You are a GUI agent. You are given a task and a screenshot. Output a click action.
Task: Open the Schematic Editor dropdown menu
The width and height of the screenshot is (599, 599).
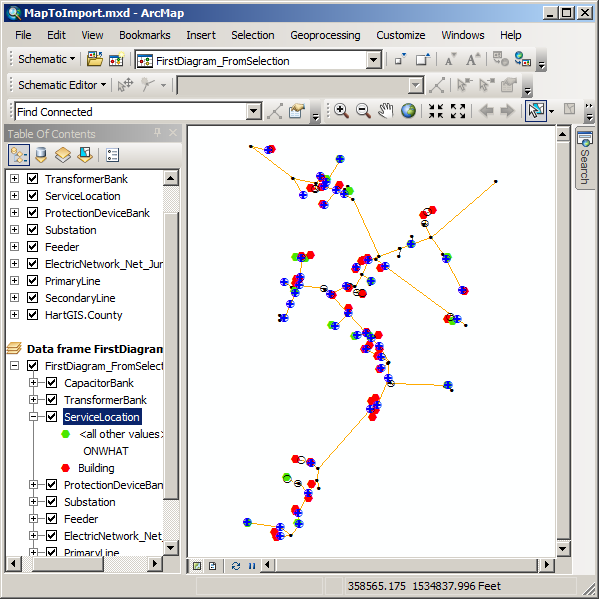(x=62, y=85)
